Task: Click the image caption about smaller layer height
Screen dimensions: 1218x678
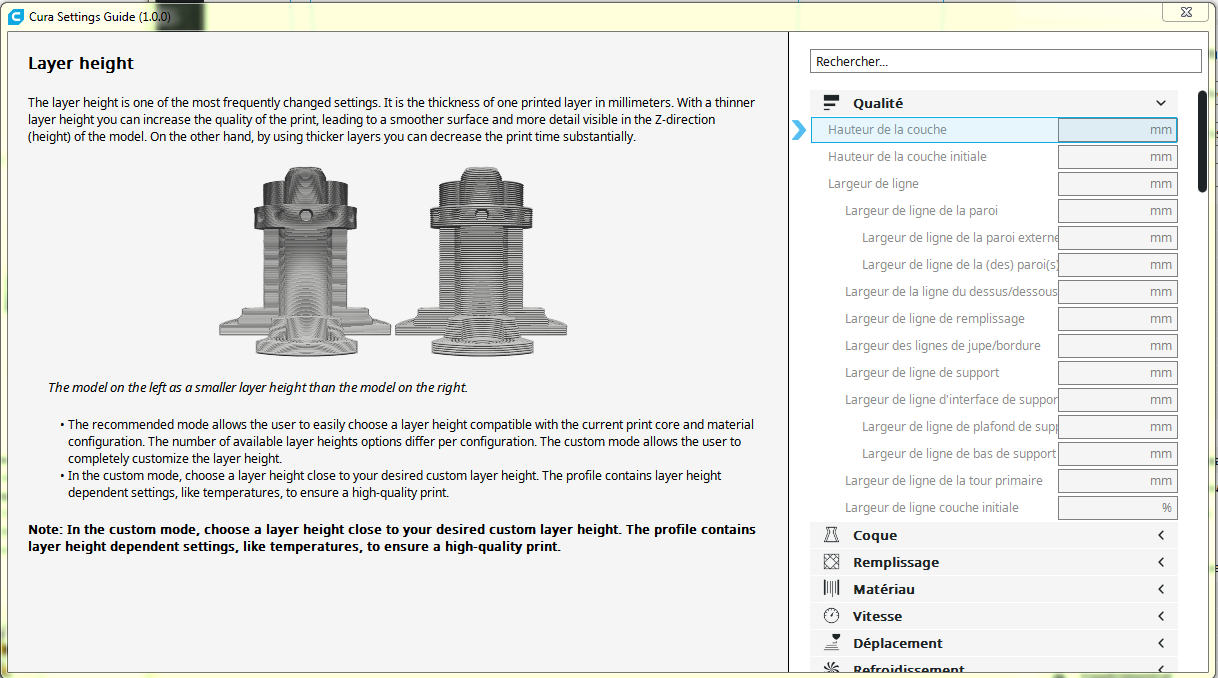Action: (258, 387)
